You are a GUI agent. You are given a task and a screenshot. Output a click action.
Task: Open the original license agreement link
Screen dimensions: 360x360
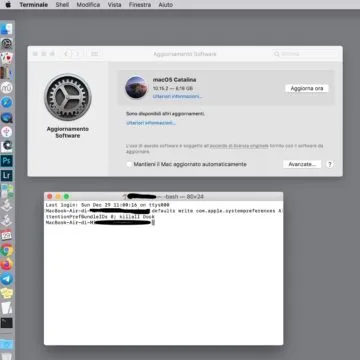coord(239,146)
